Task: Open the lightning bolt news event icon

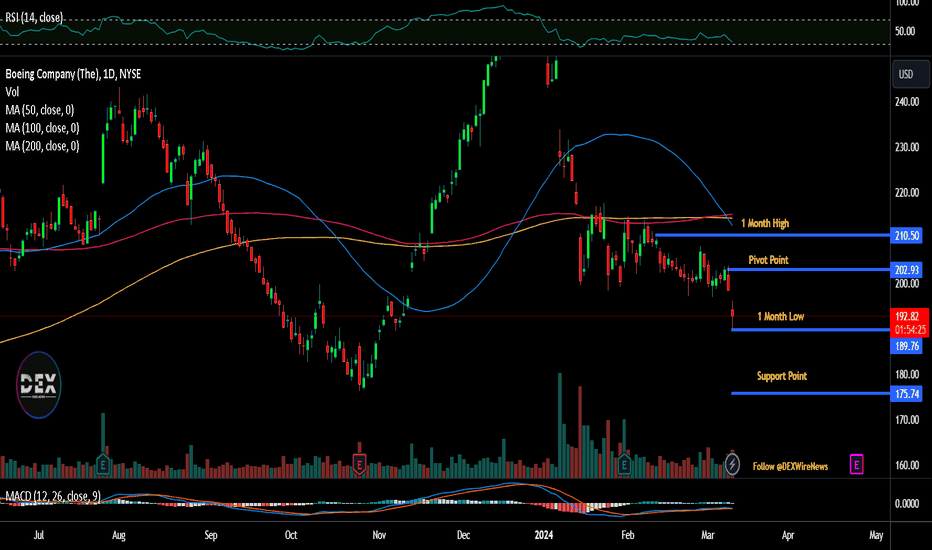Action: [x=732, y=463]
